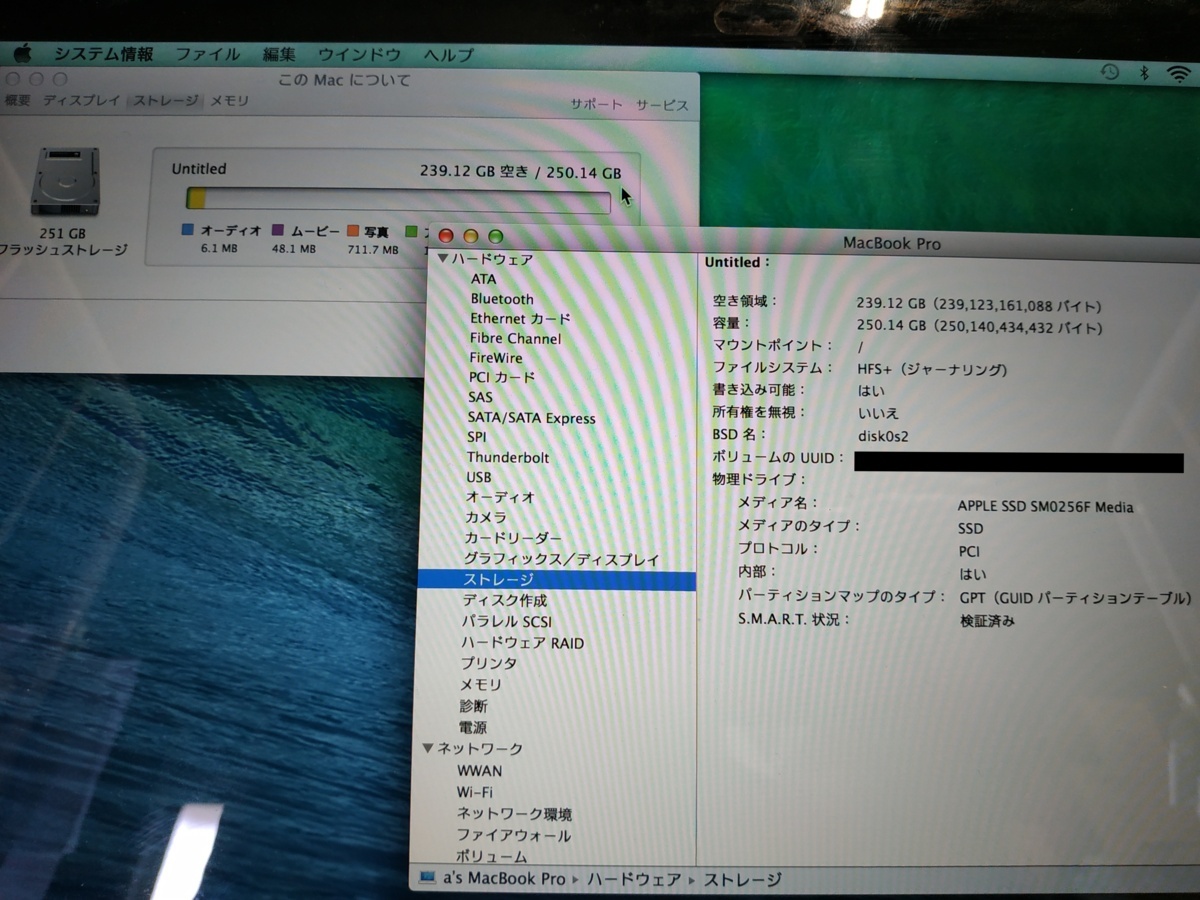Select Ethernet カード in the sidebar
The height and width of the screenshot is (900, 1200).
pos(520,319)
